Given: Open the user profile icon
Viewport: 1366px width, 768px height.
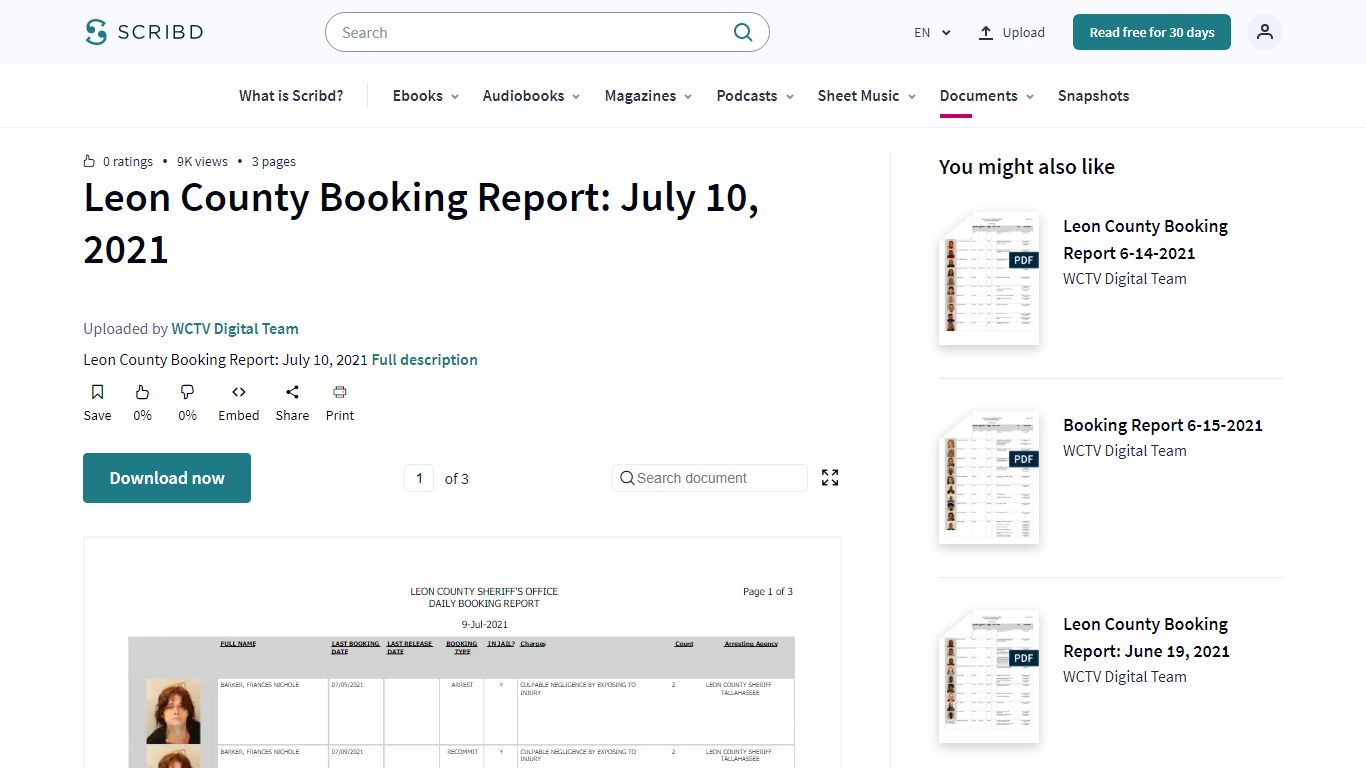Looking at the screenshot, I should [x=1265, y=32].
